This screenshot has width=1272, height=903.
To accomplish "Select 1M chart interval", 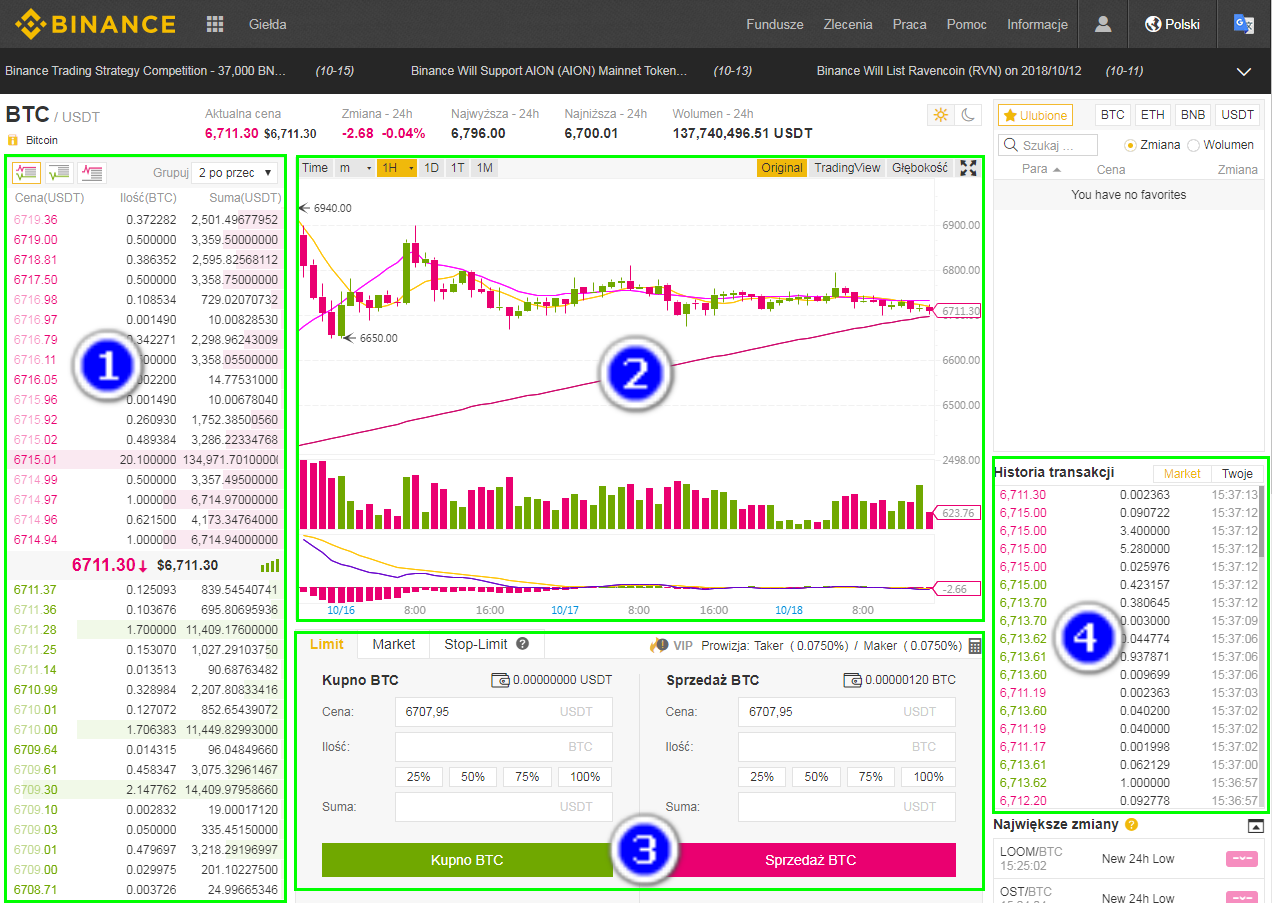I will 485,168.
